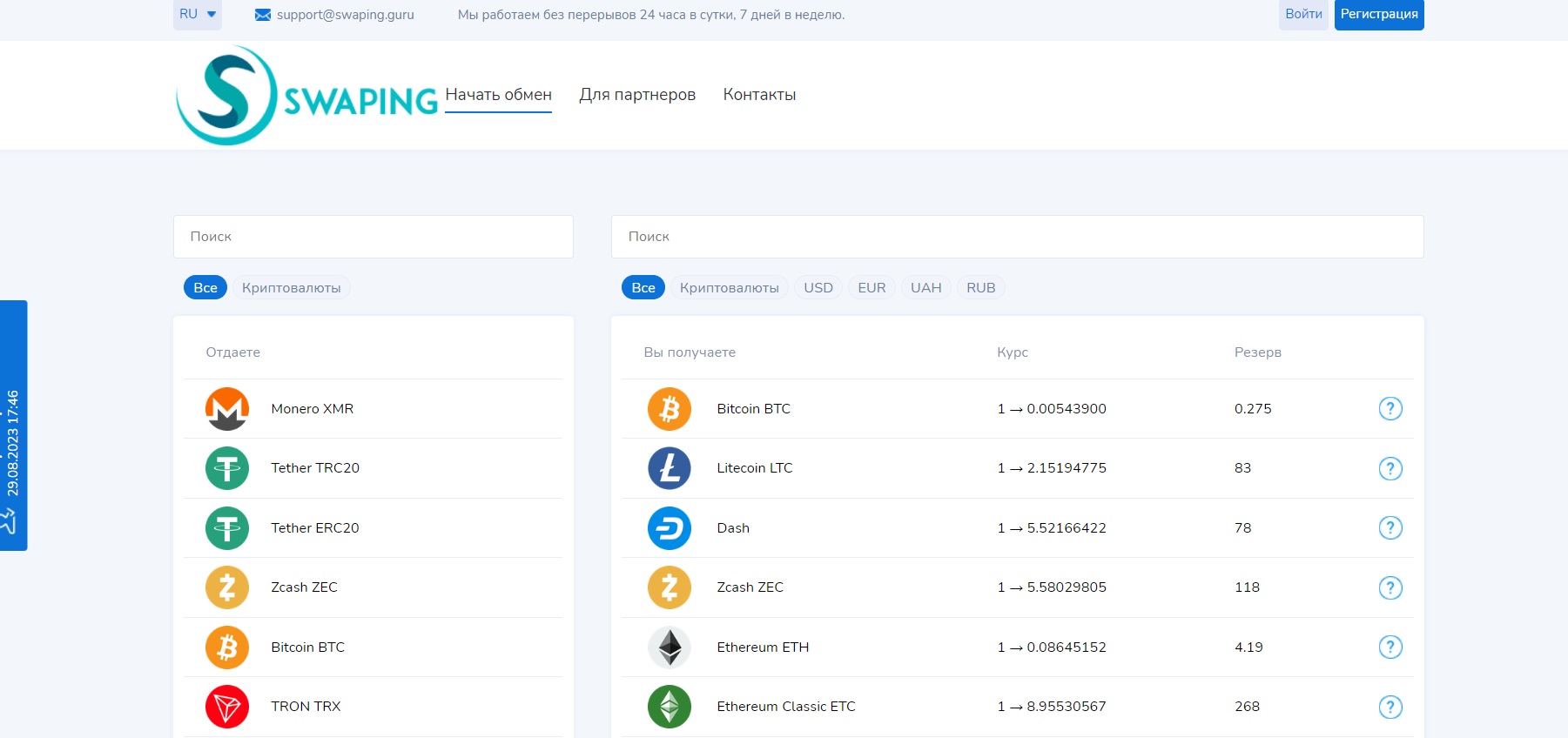1568x738 pixels.
Task: Click the right Поиск search field
Action: tap(1018, 237)
